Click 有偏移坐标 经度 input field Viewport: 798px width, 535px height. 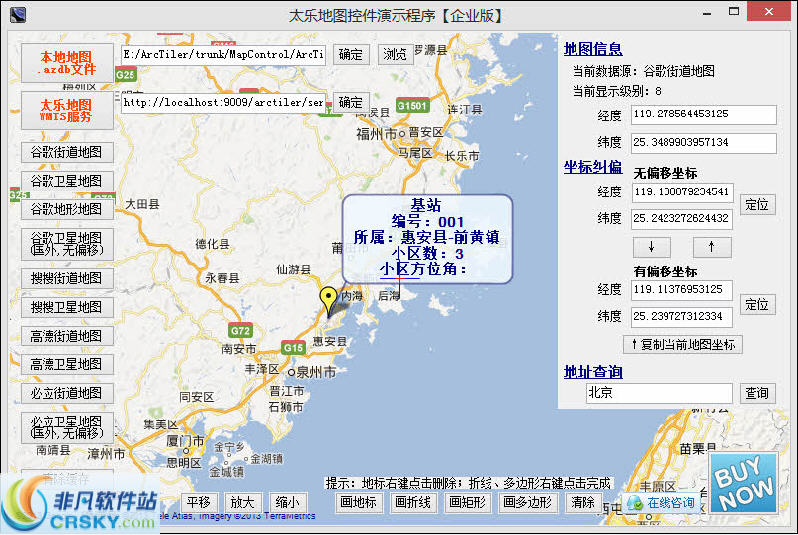(682, 290)
